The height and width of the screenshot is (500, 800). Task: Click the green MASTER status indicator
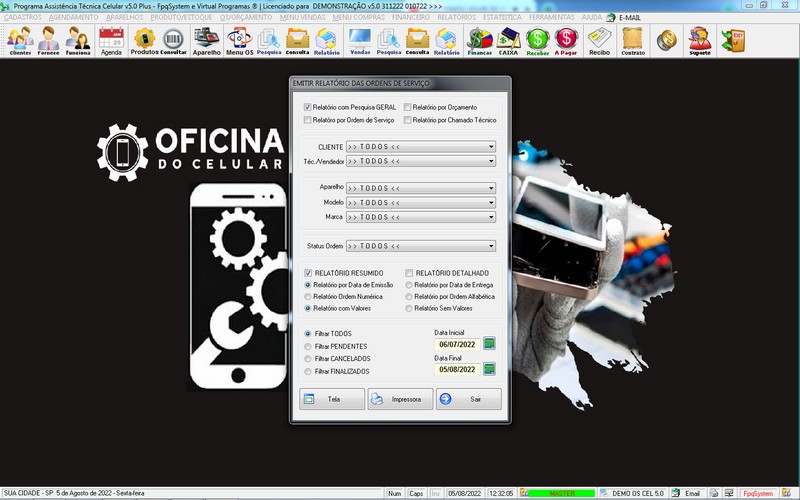tap(561, 493)
